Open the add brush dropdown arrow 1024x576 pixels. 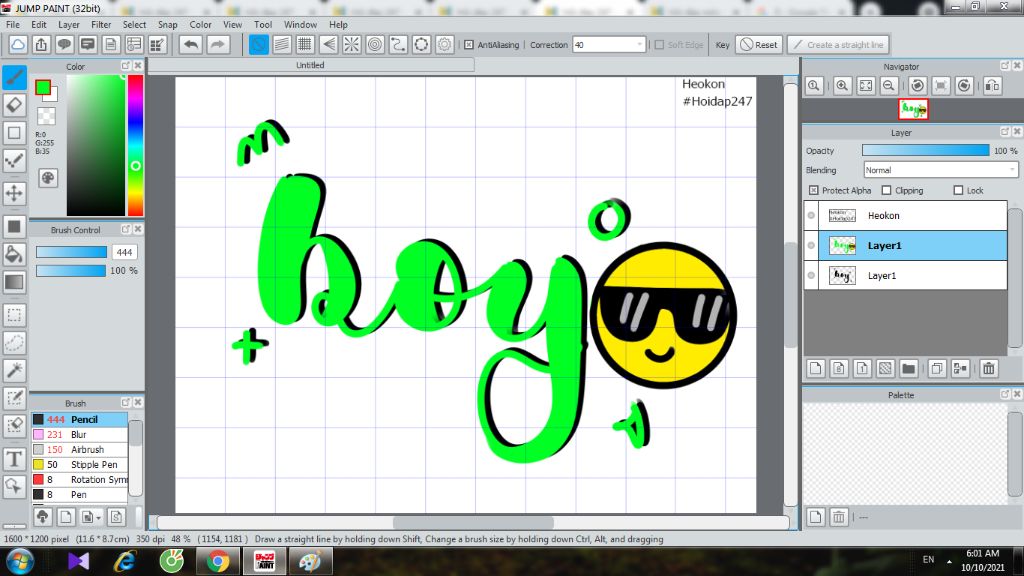[98, 518]
